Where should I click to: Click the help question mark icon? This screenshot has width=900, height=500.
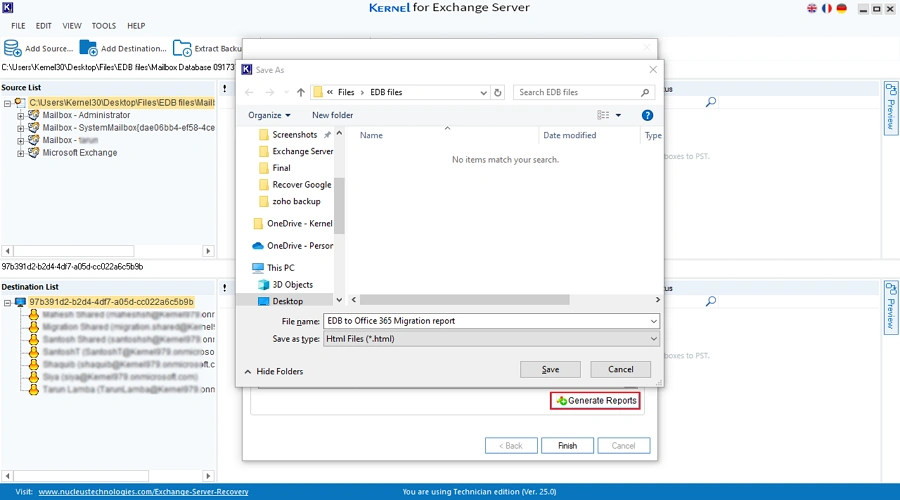pyautogui.click(x=647, y=116)
